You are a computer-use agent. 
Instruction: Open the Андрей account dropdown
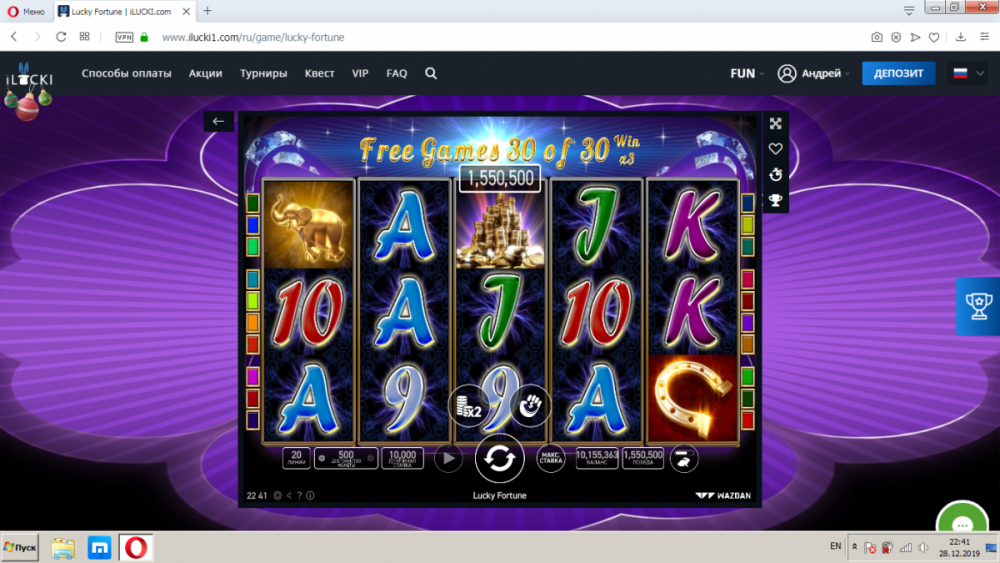tap(814, 73)
